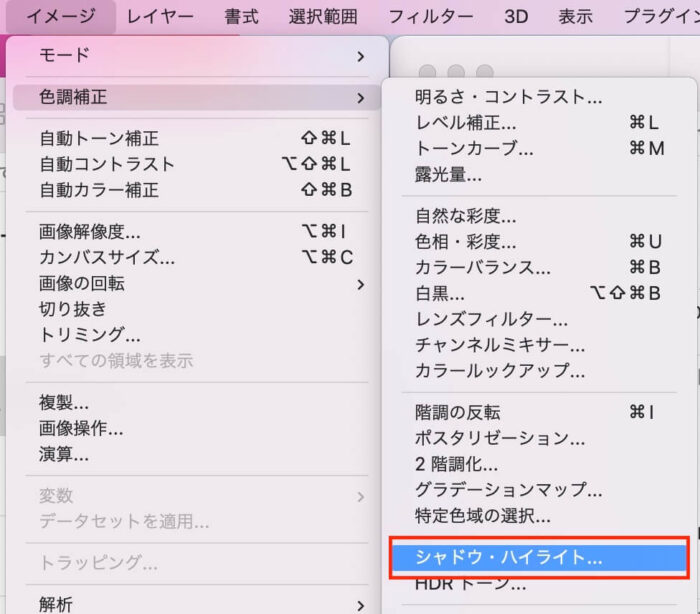Open 特定色域の選択 adjustment

point(539,516)
